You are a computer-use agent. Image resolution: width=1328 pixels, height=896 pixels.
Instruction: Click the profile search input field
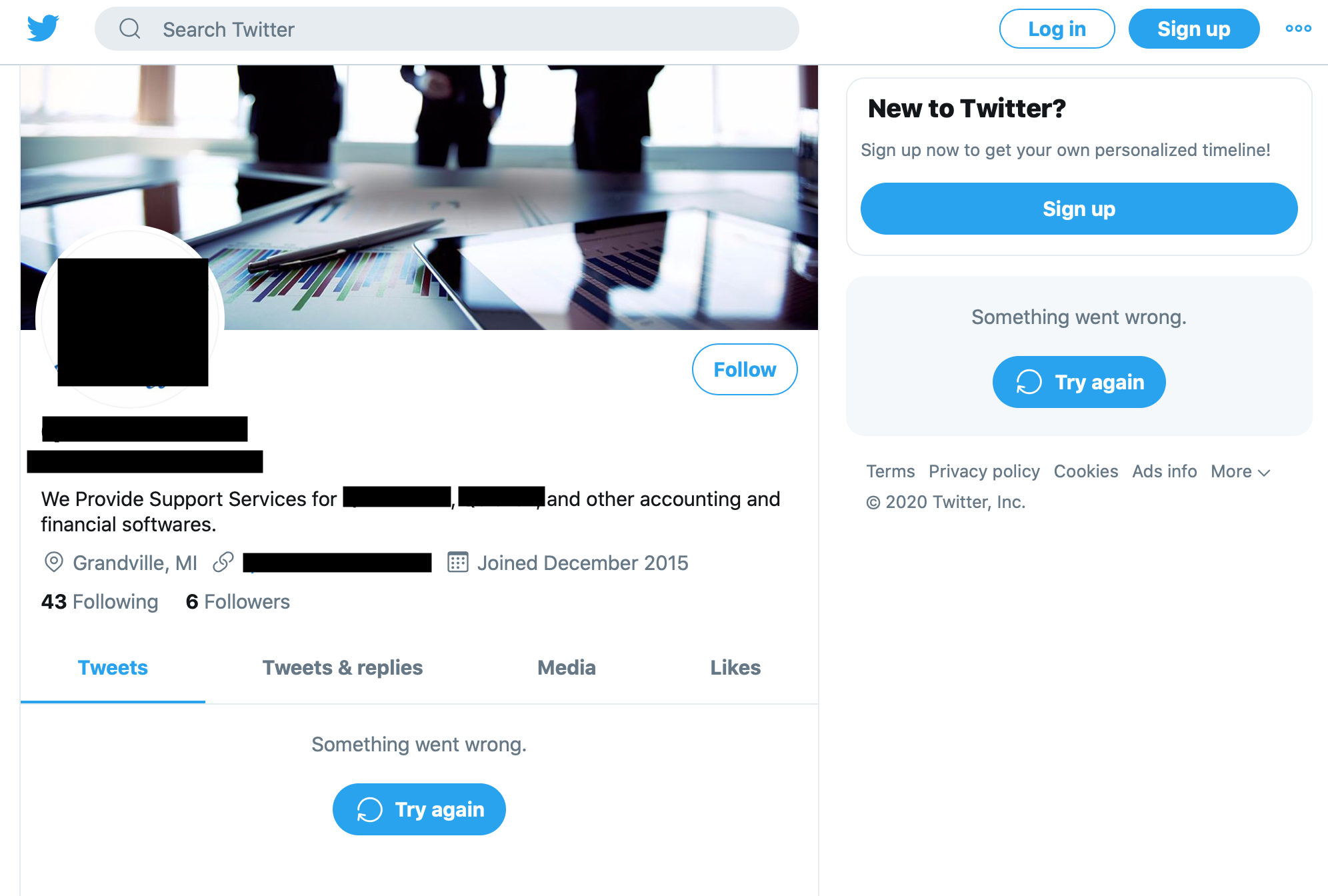pyautogui.click(x=445, y=29)
